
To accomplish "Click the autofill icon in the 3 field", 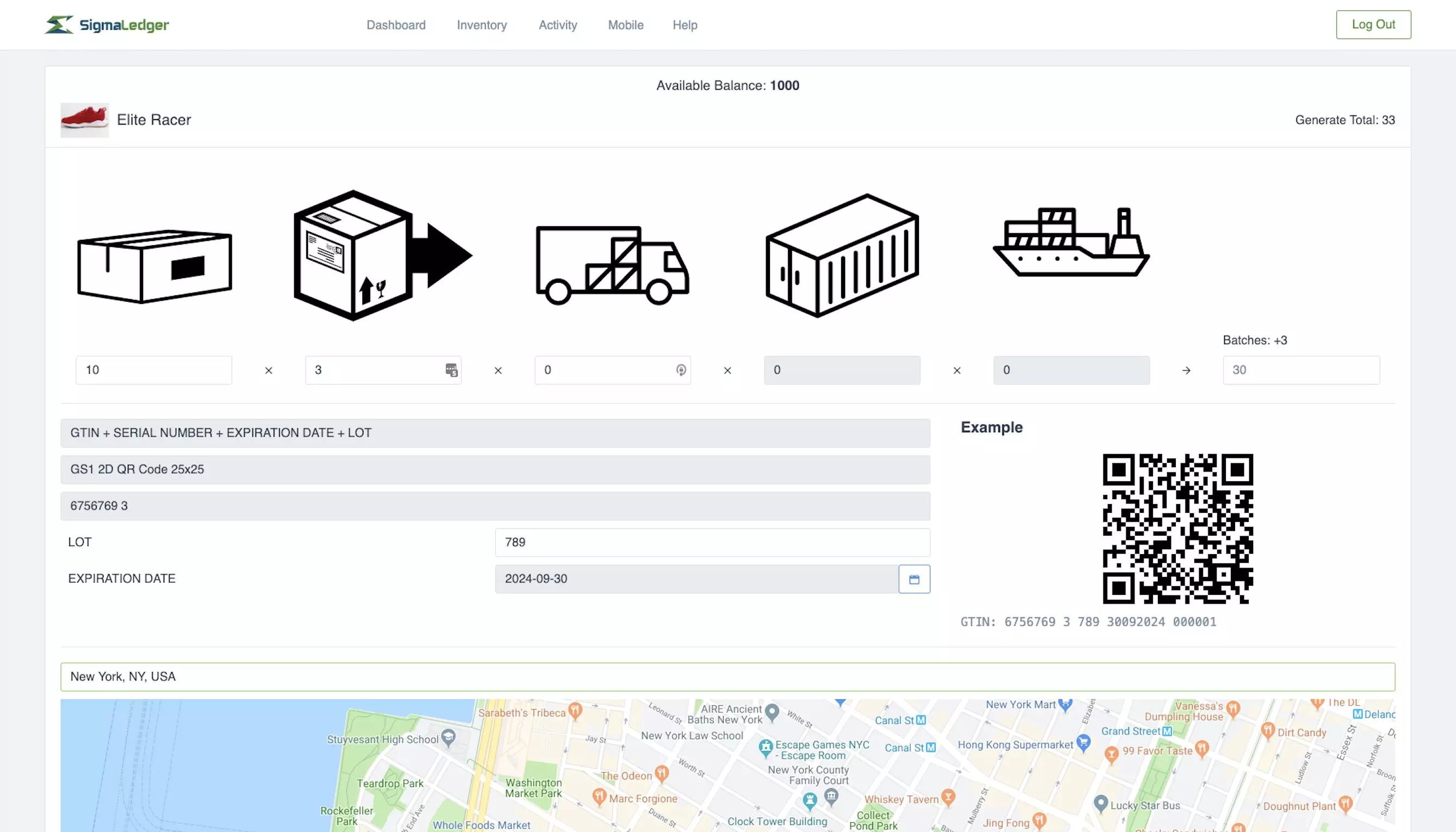I will [x=451, y=370].
